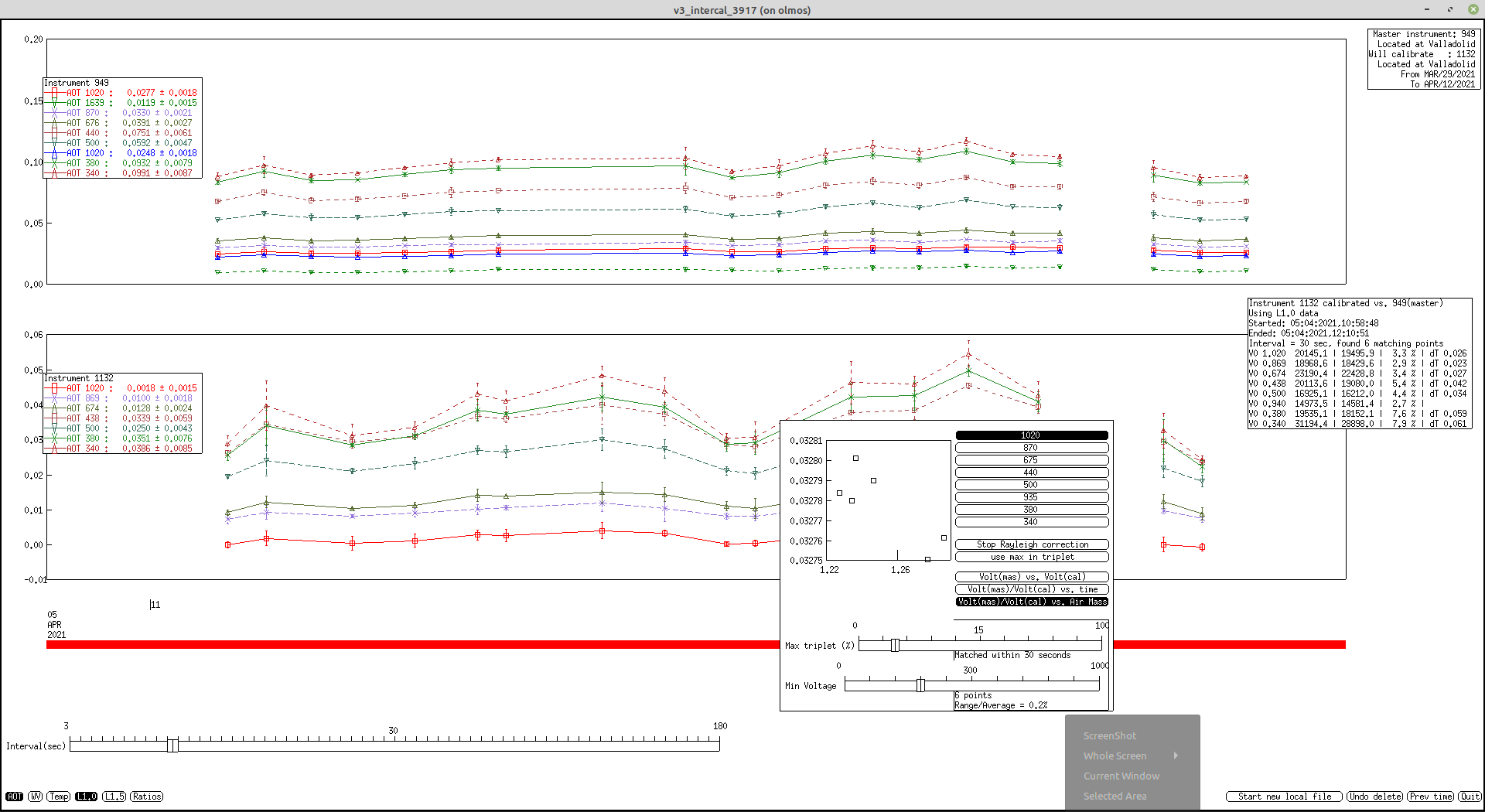
Task: Choose Selected Area in screenshot menu
Action: (1115, 796)
